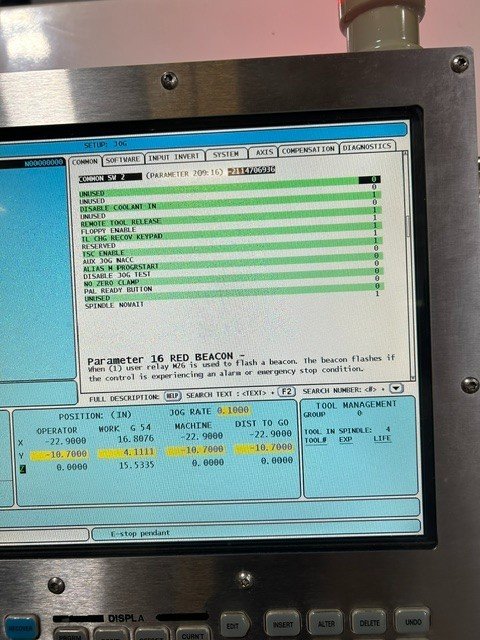The image size is (480, 640).
Task: Click the (PARAMETER 209:16) label
Action: [x=184, y=173]
